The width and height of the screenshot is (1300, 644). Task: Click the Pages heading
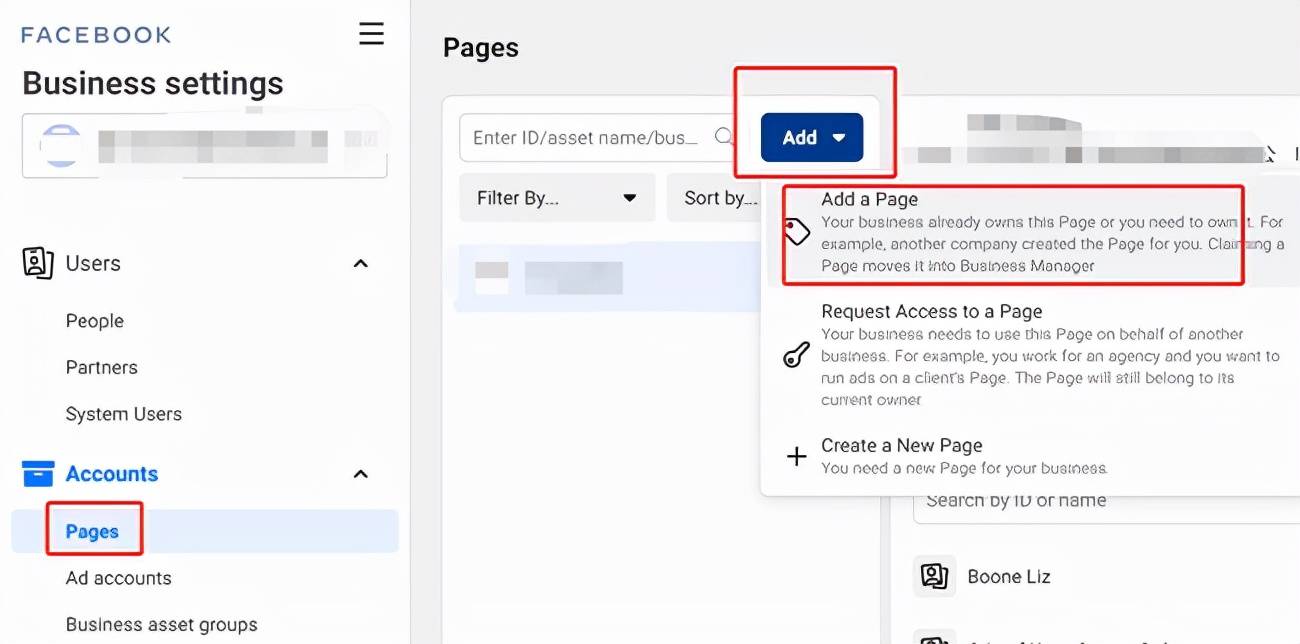pyautogui.click(x=481, y=48)
